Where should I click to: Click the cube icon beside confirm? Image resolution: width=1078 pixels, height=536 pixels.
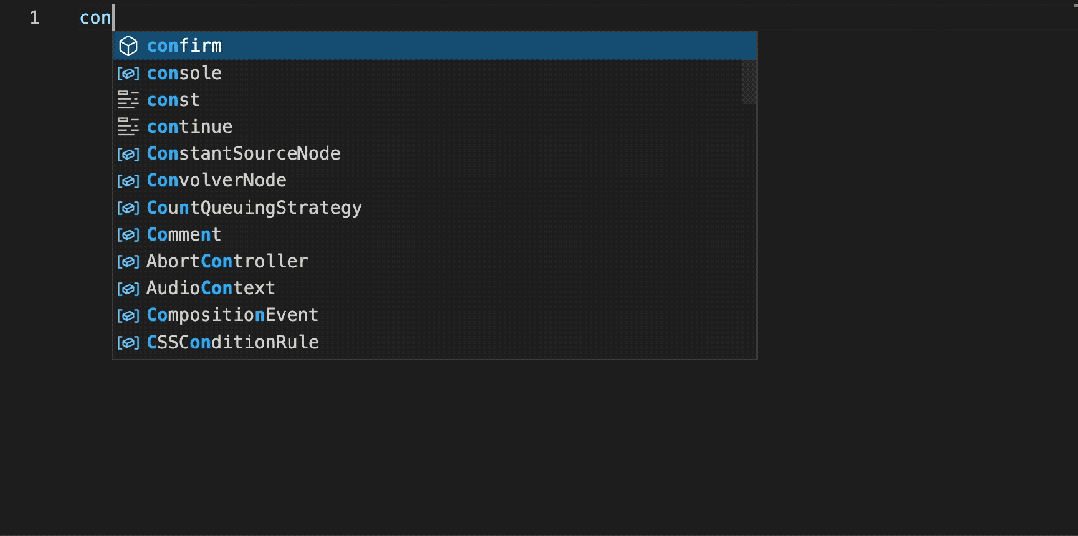tap(128, 46)
